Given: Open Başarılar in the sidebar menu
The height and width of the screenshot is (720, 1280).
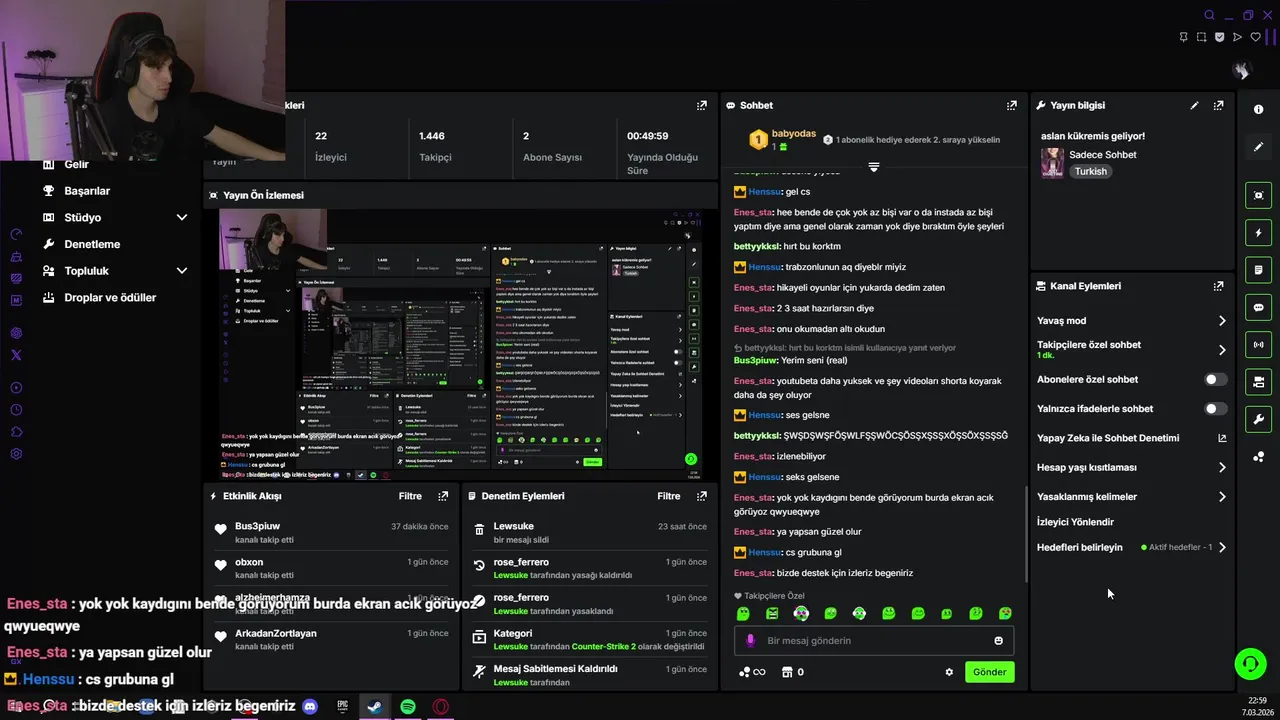Looking at the screenshot, I should coord(87,191).
